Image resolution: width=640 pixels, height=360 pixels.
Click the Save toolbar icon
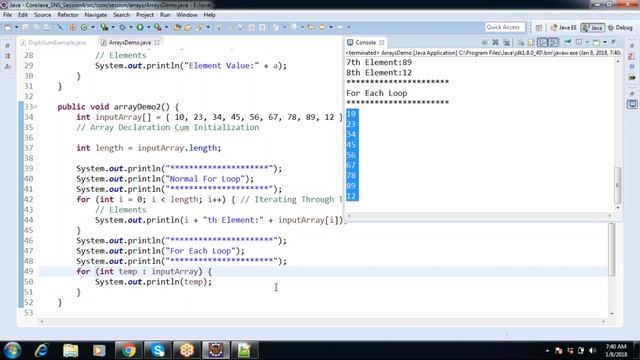pos(25,27)
